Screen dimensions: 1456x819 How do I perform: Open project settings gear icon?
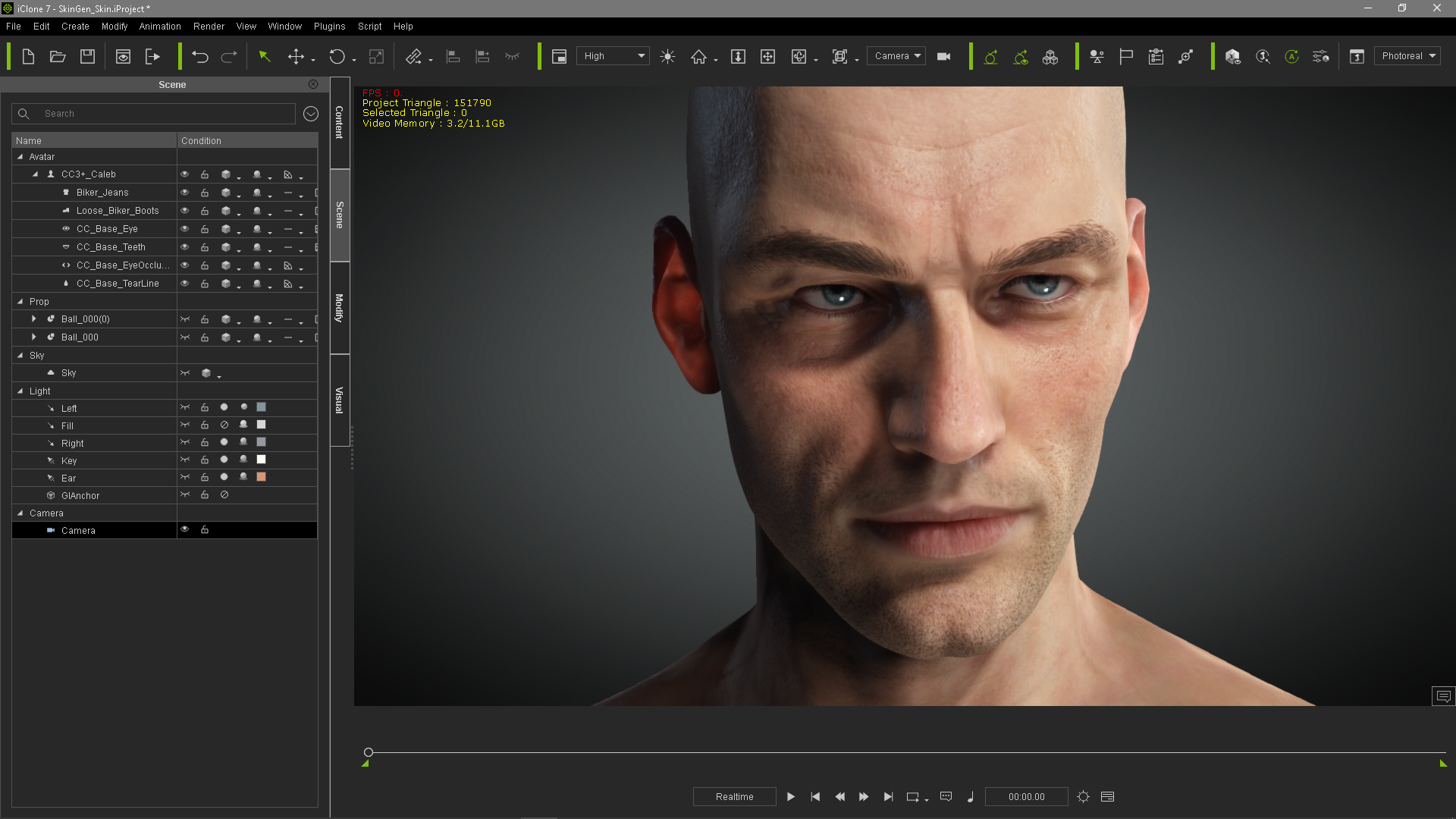1083,796
